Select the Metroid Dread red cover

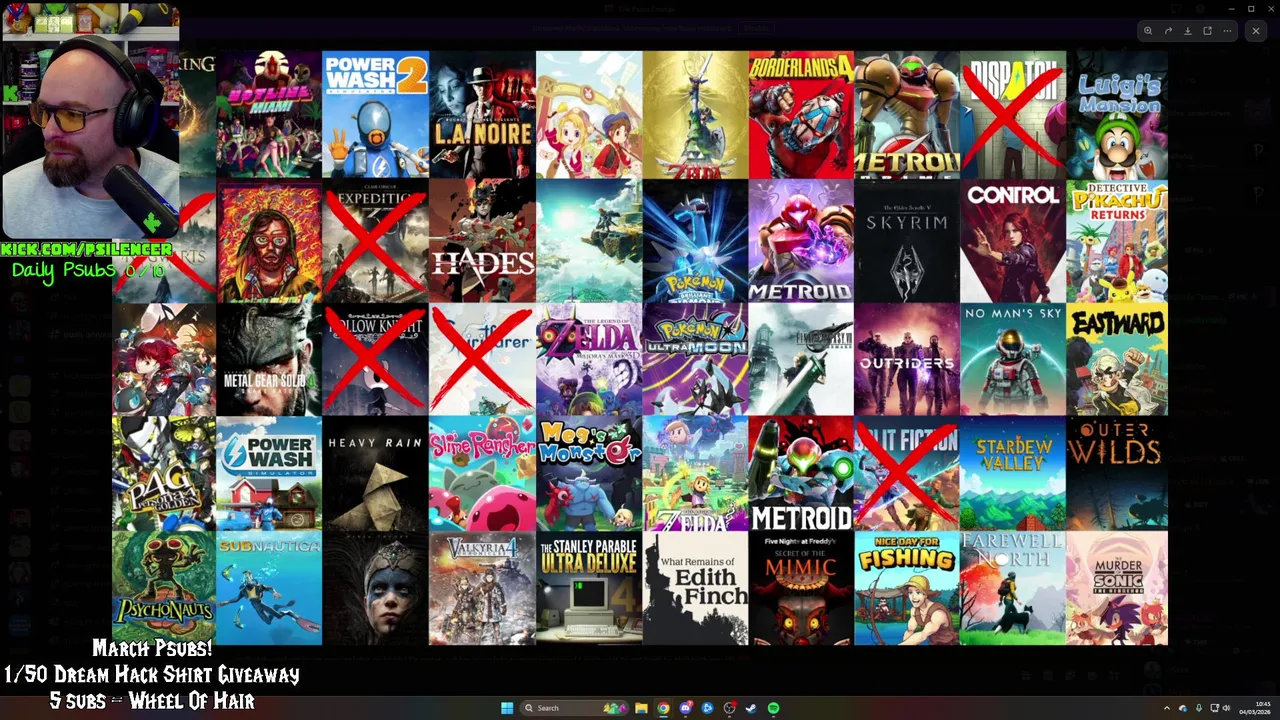(801, 474)
